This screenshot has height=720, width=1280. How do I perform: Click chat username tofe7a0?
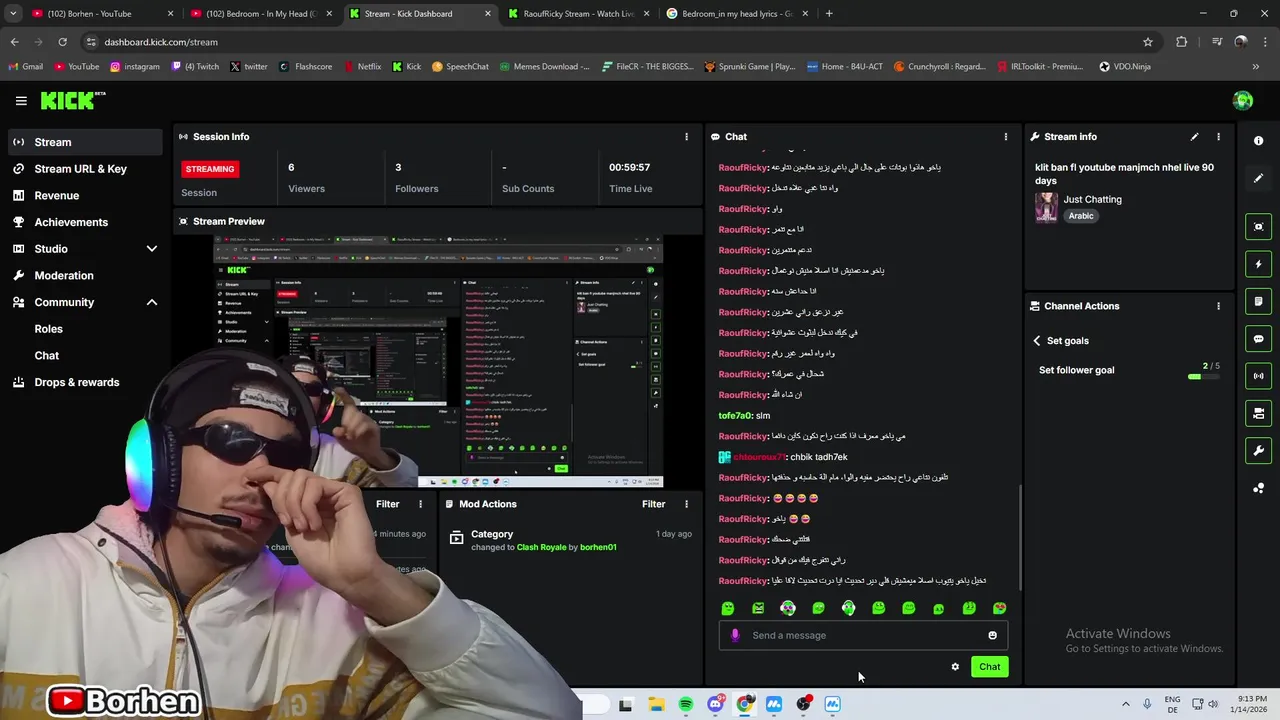(734, 416)
